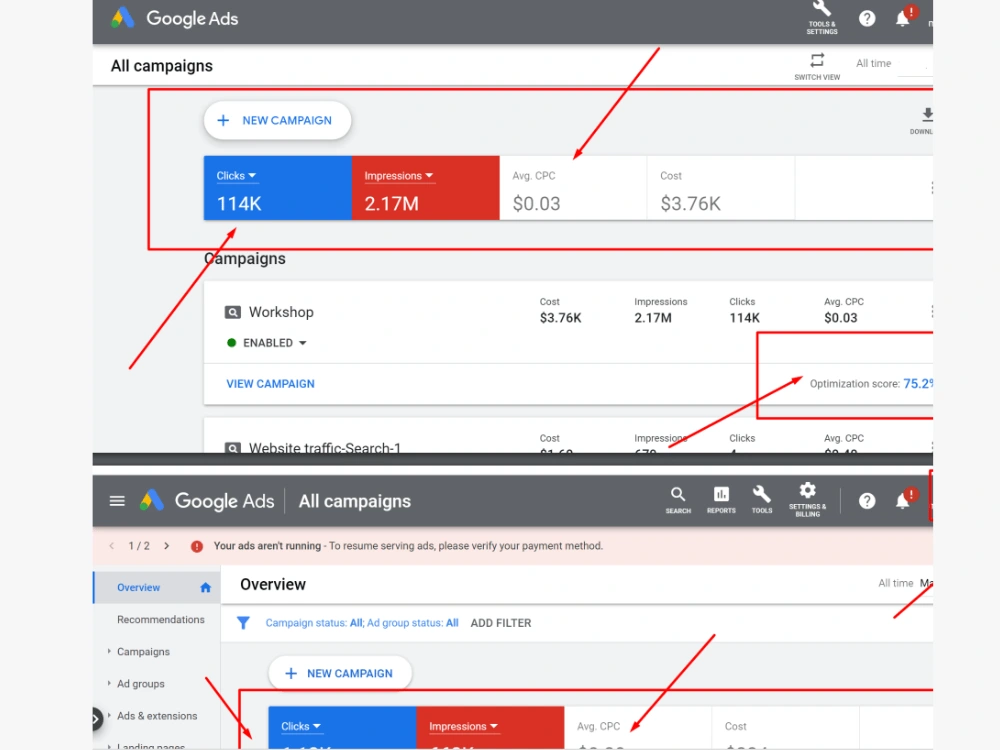Click the Avg. CPC $0.03 scorecard in upper view
Screen dimensions: 1000x750
573,188
